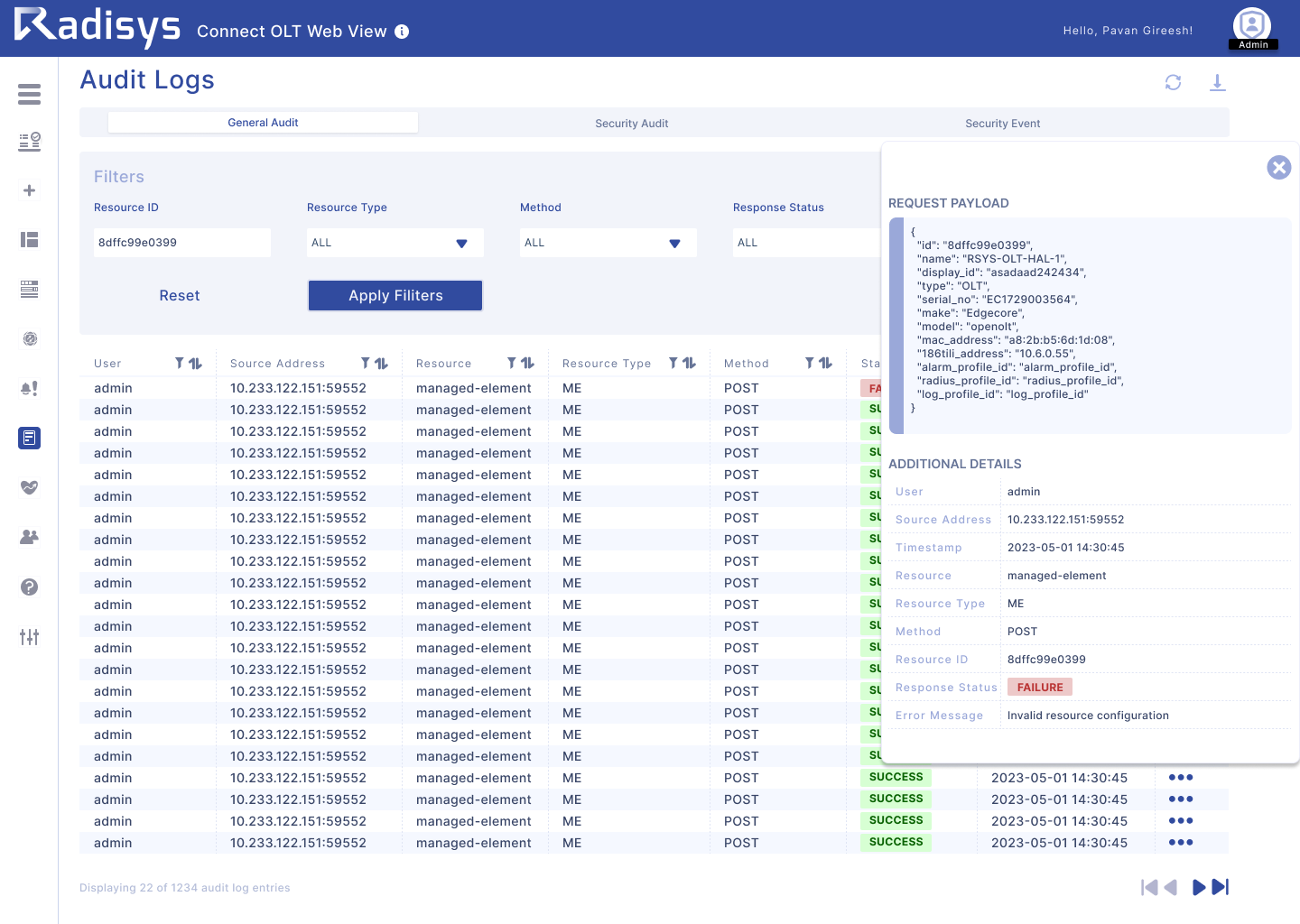Viewport: 1300px width, 924px height.
Task: Open the users icon in the sidebar
Action: (29, 537)
